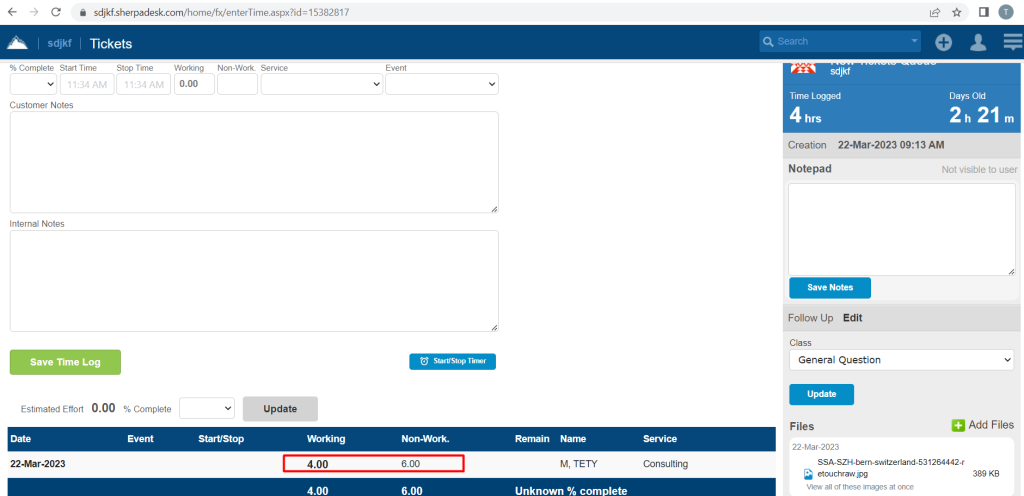This screenshot has height=496, width=1024.
Task: Click the Working column header
Action: tap(326, 439)
